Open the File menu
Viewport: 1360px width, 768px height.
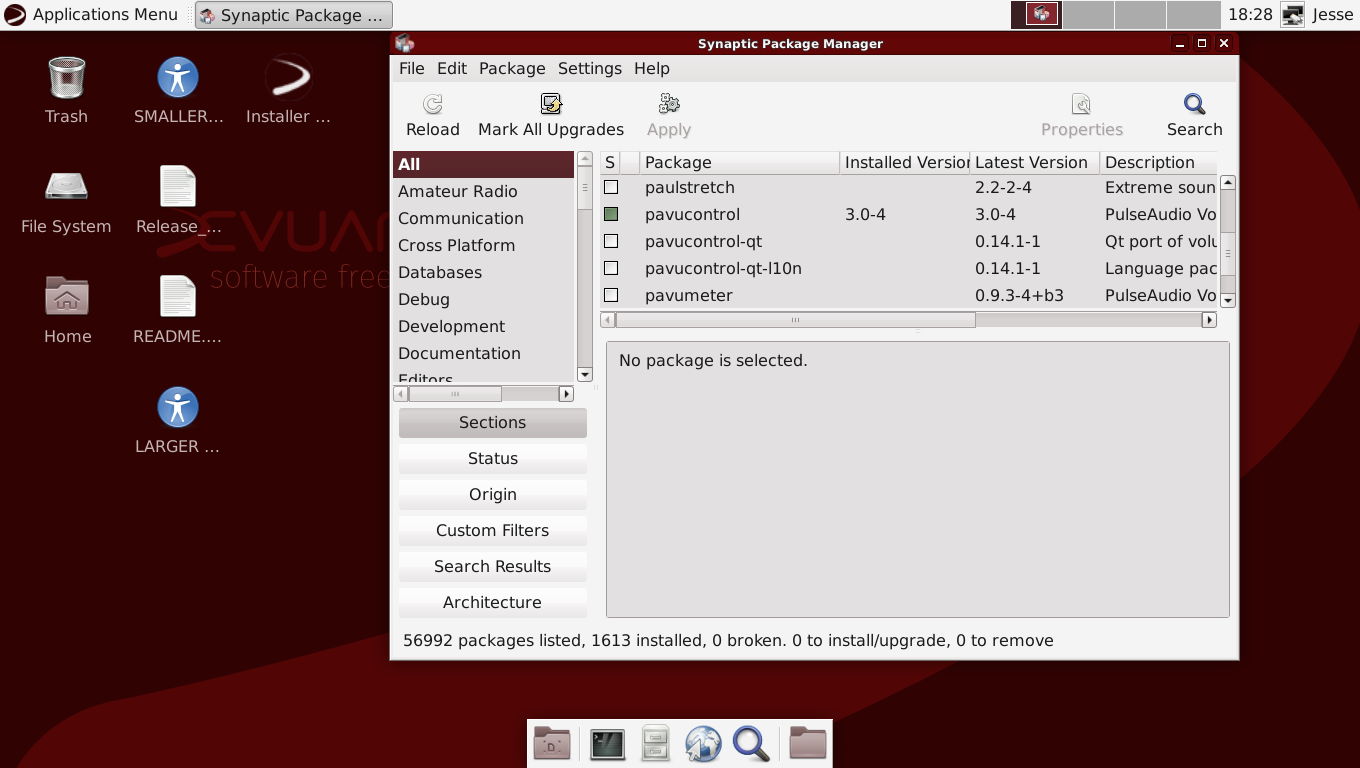411,68
